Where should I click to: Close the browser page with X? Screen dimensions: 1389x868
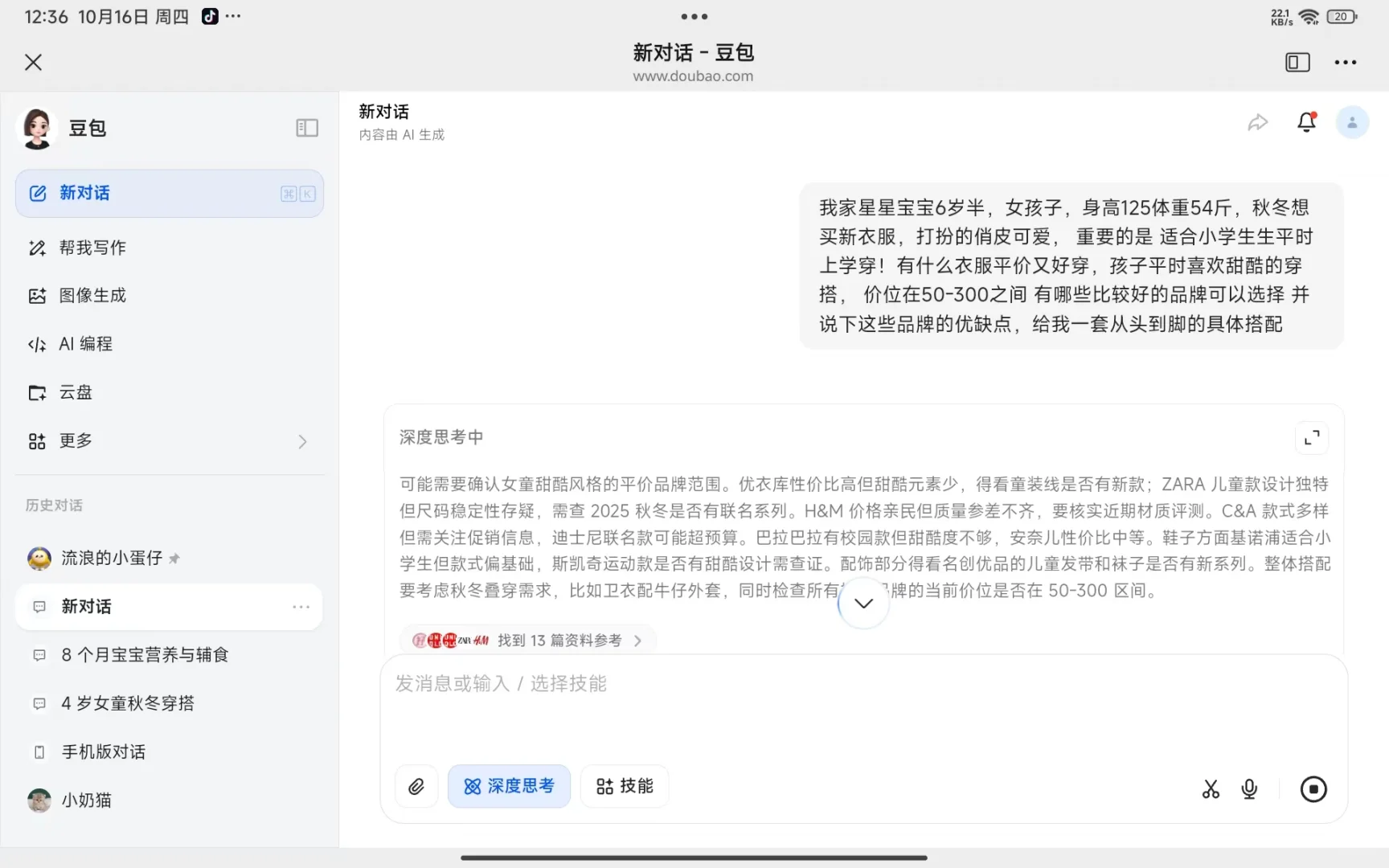click(x=33, y=63)
